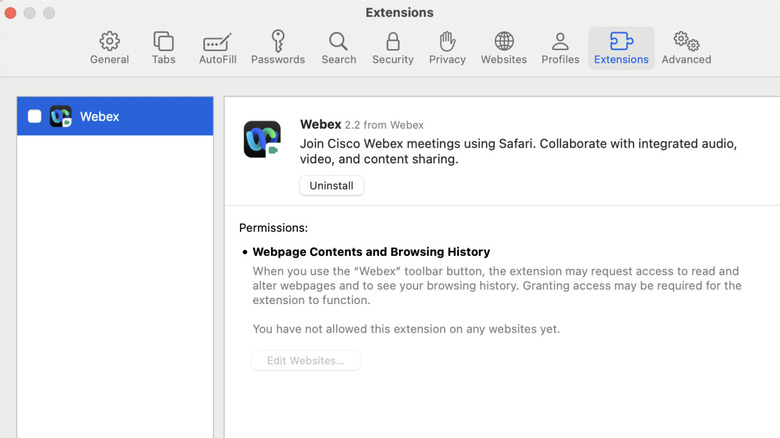The image size is (780, 438).
Task: Click the small Webex icon in the sidebar
Action: click(60, 116)
